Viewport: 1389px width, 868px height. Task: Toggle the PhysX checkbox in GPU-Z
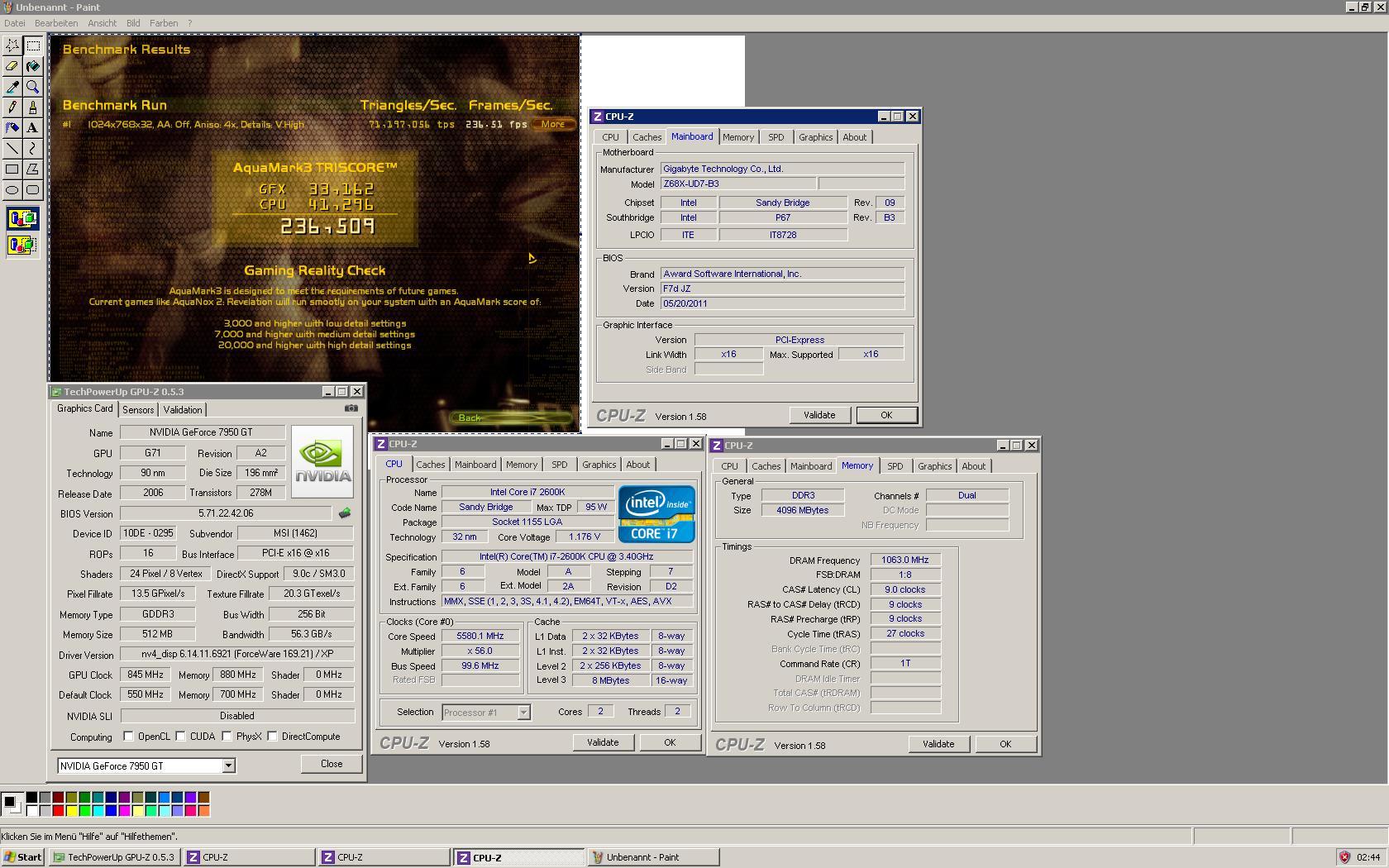(227, 737)
